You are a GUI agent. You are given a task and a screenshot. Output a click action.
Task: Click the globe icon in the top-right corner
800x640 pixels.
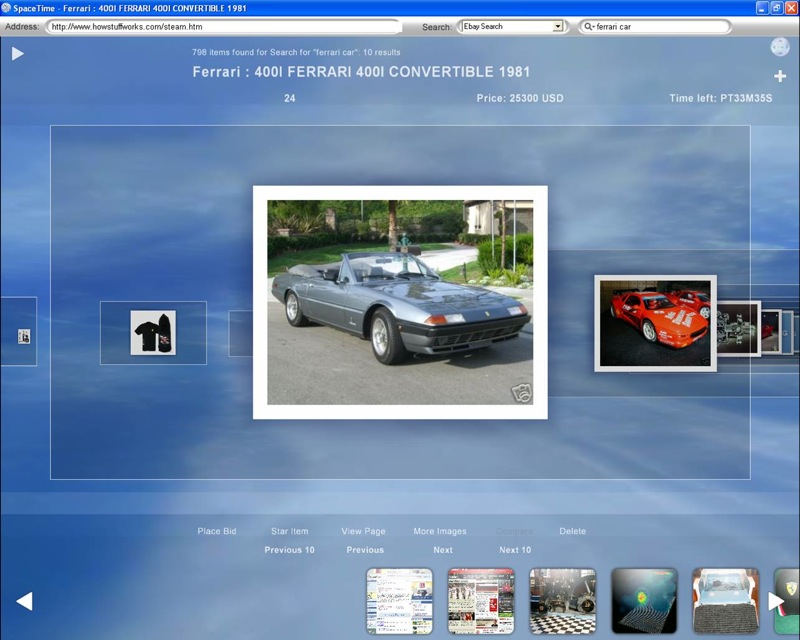pyautogui.click(x=780, y=47)
